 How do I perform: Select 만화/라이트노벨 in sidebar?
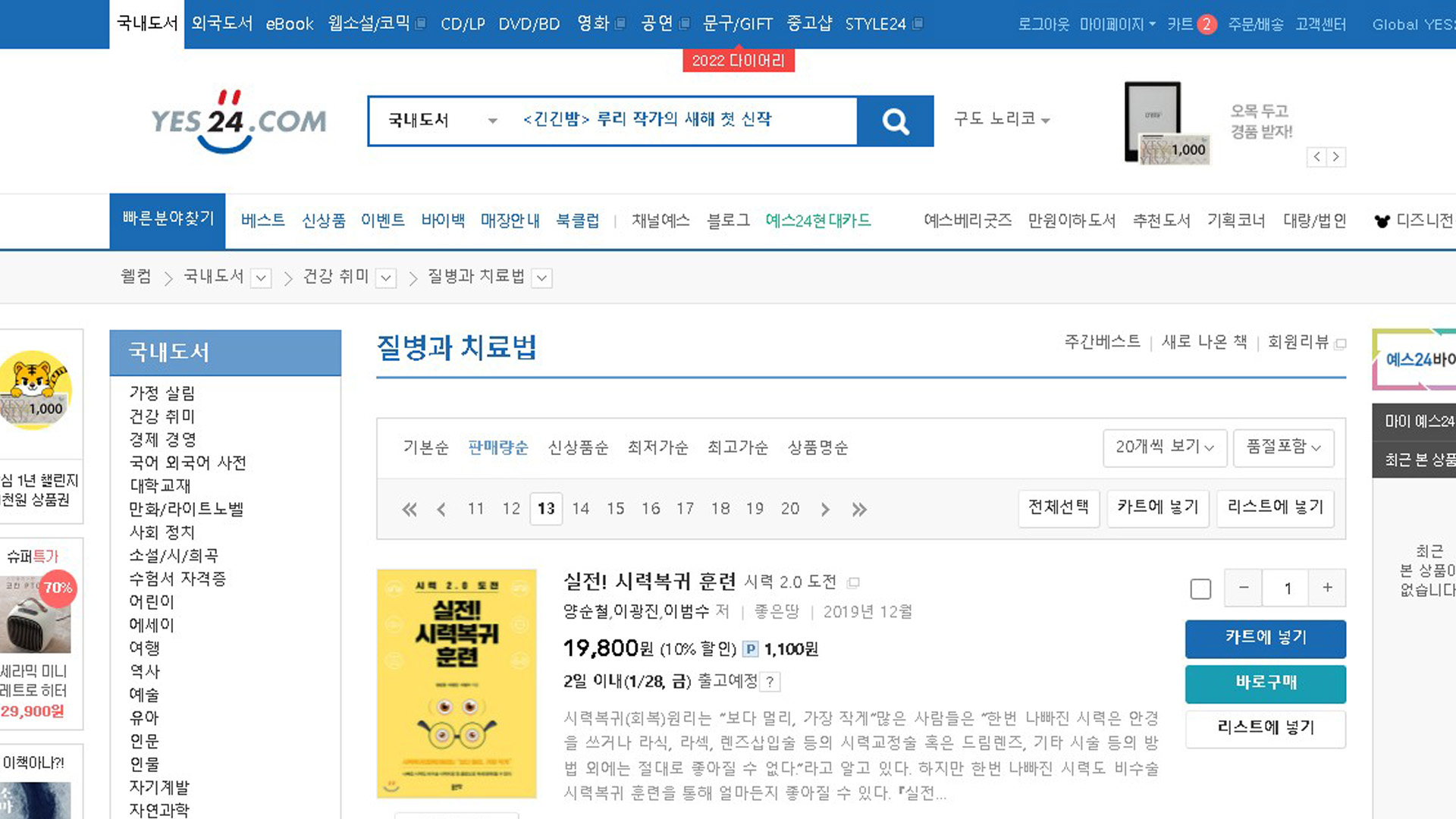pyautogui.click(x=187, y=510)
